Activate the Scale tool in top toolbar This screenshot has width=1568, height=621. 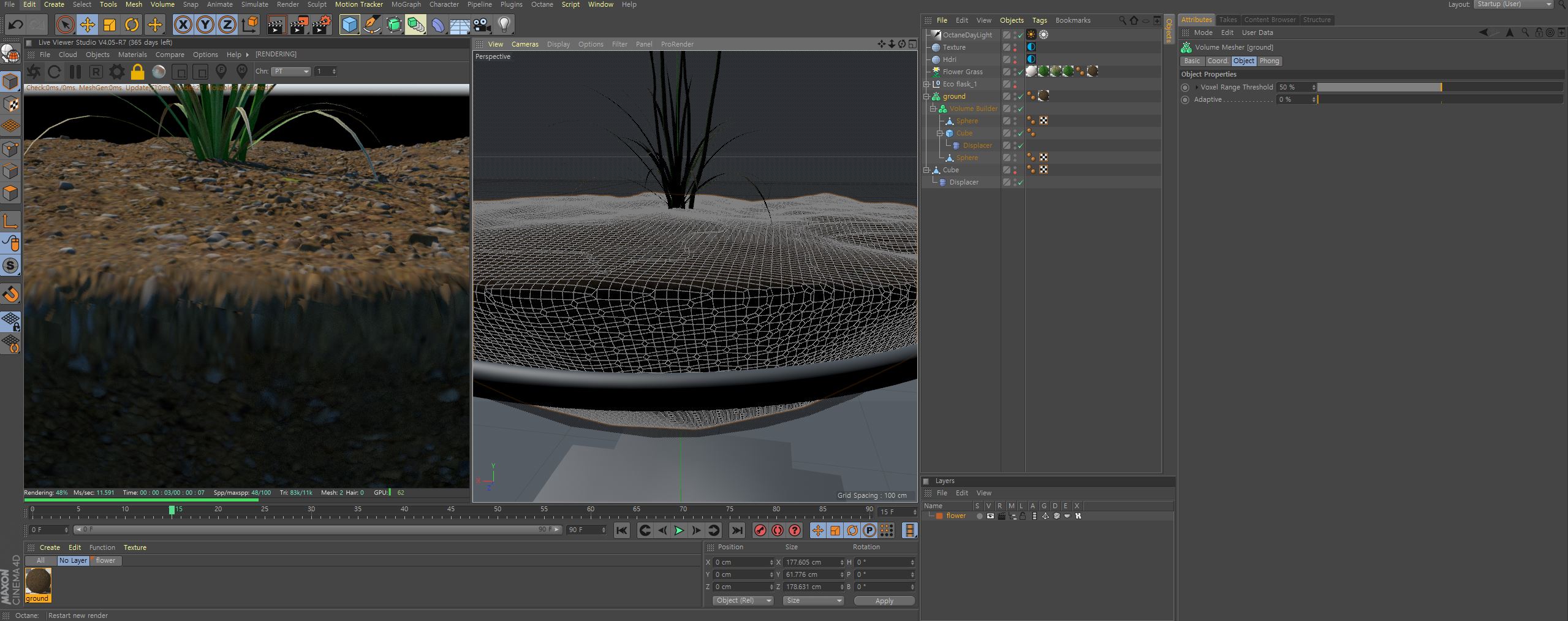110,25
